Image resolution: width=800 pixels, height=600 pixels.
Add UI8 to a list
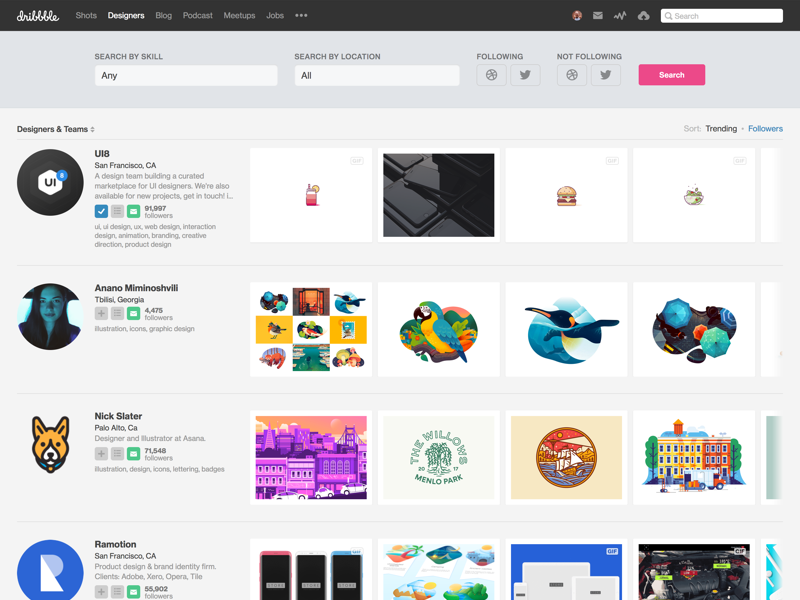(x=117, y=211)
